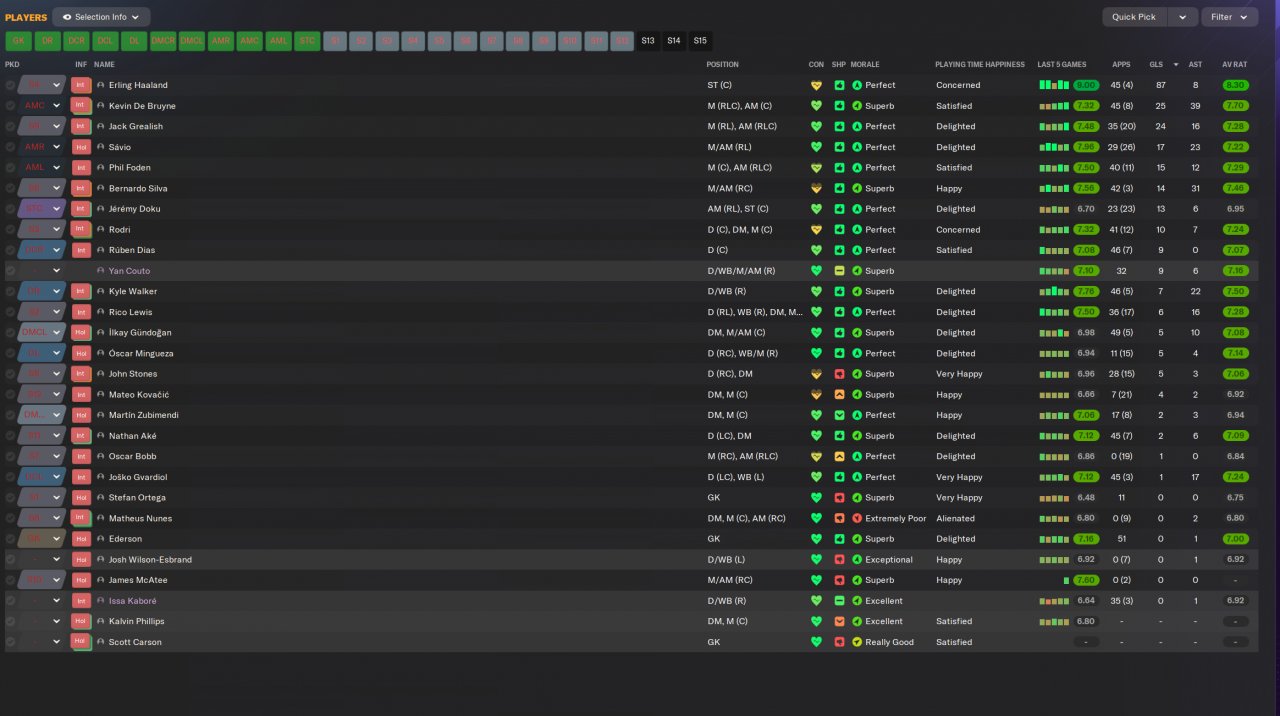1280x716 pixels.
Task: Toggle the picked checkmark for Scott Carson
Action: 10,642
